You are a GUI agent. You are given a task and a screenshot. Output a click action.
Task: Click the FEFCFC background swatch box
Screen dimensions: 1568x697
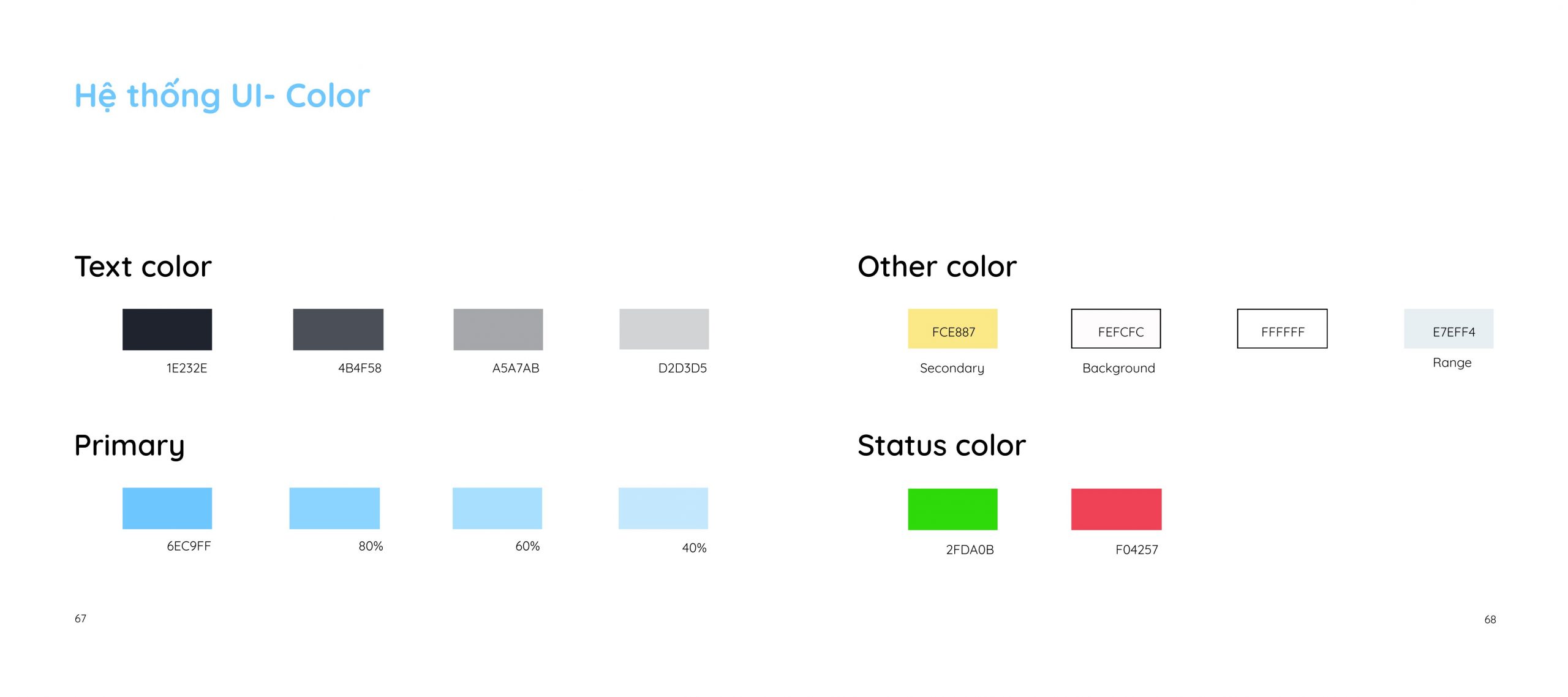[x=1116, y=329]
